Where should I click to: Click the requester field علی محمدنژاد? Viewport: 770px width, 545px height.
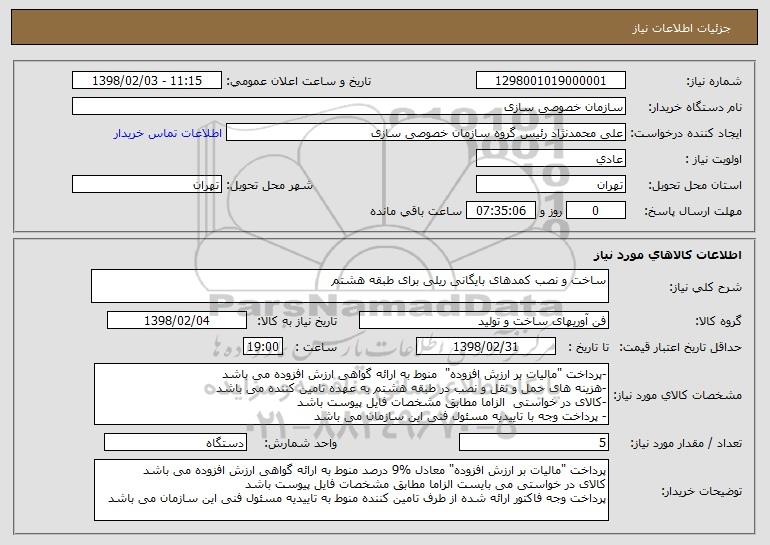(x=426, y=132)
